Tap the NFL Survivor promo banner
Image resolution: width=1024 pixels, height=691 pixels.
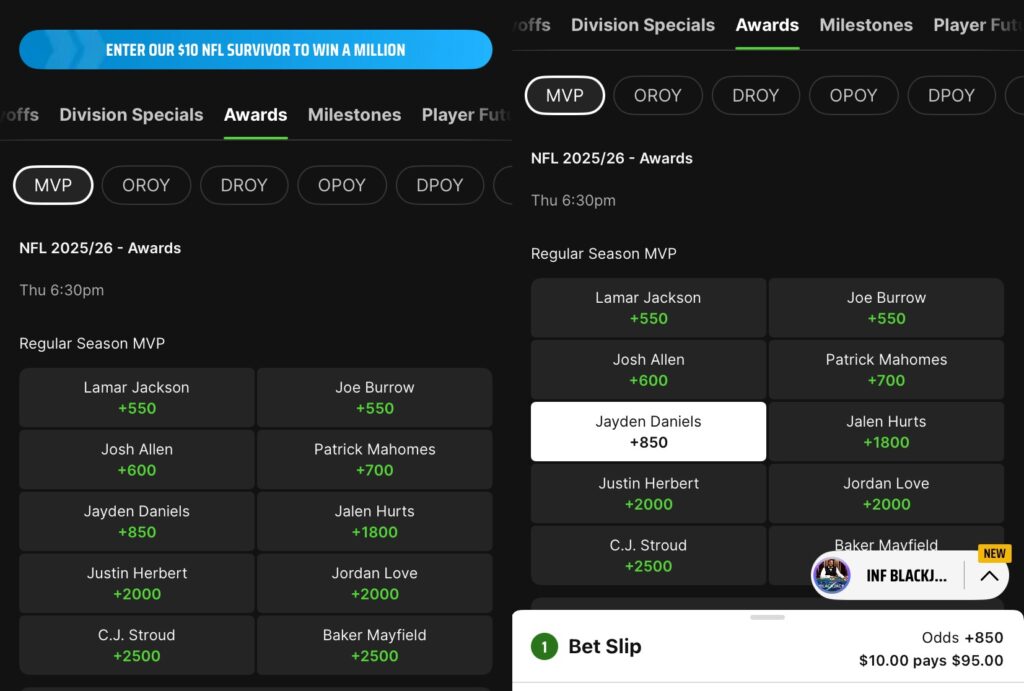(255, 50)
